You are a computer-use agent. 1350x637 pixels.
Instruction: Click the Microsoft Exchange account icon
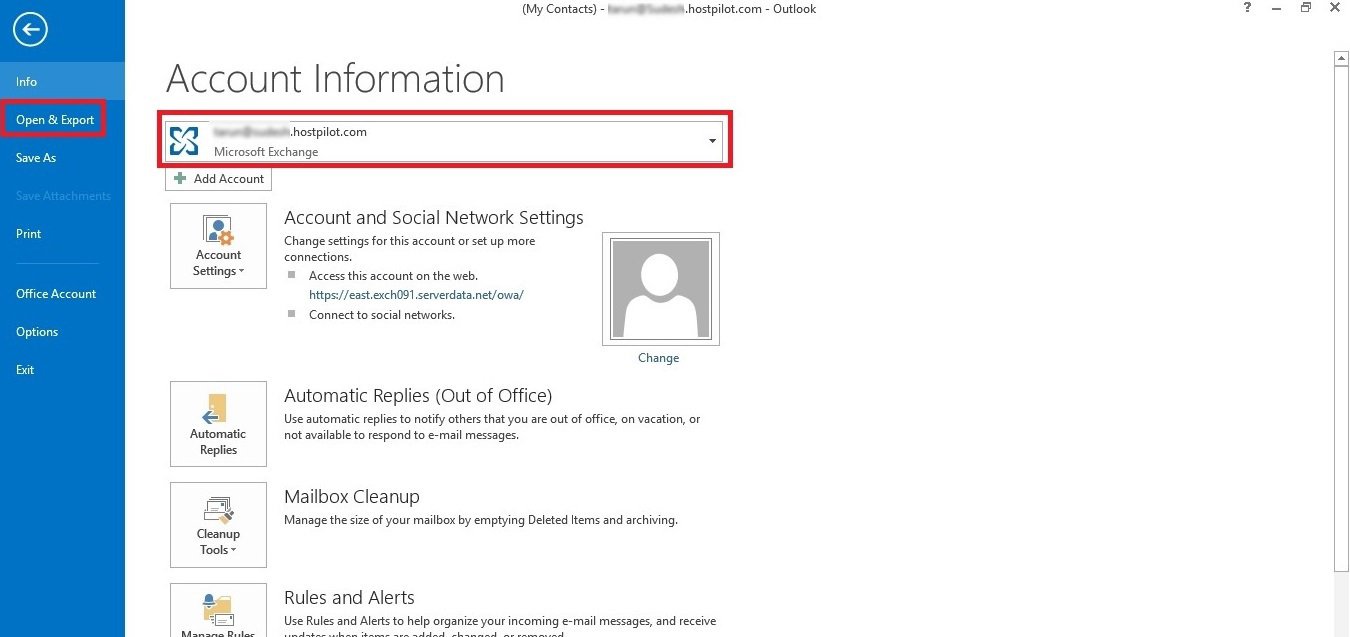184,141
